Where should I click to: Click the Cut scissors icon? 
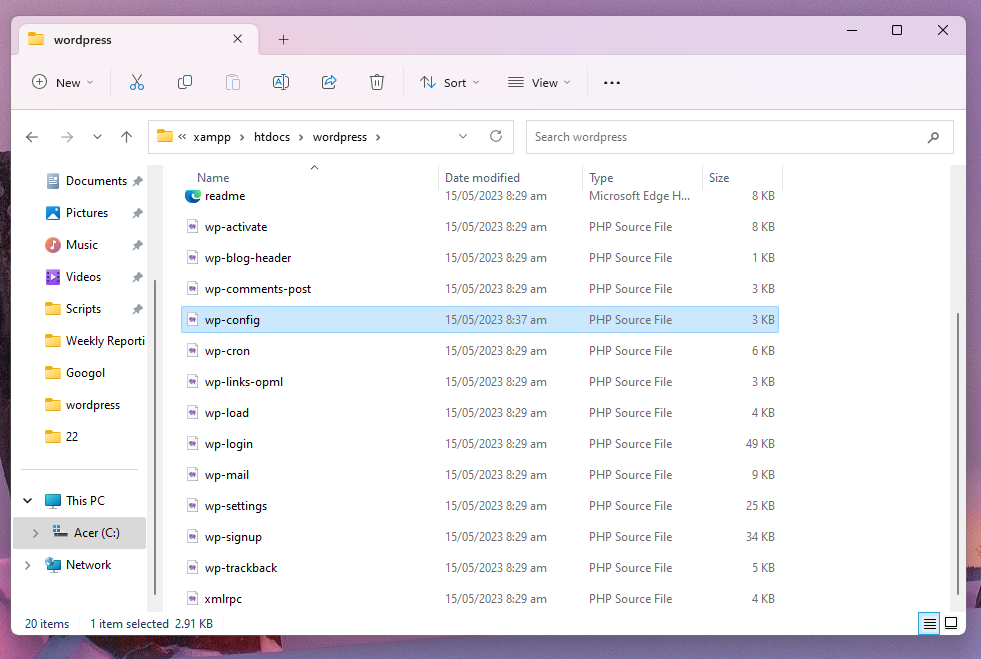tap(136, 83)
